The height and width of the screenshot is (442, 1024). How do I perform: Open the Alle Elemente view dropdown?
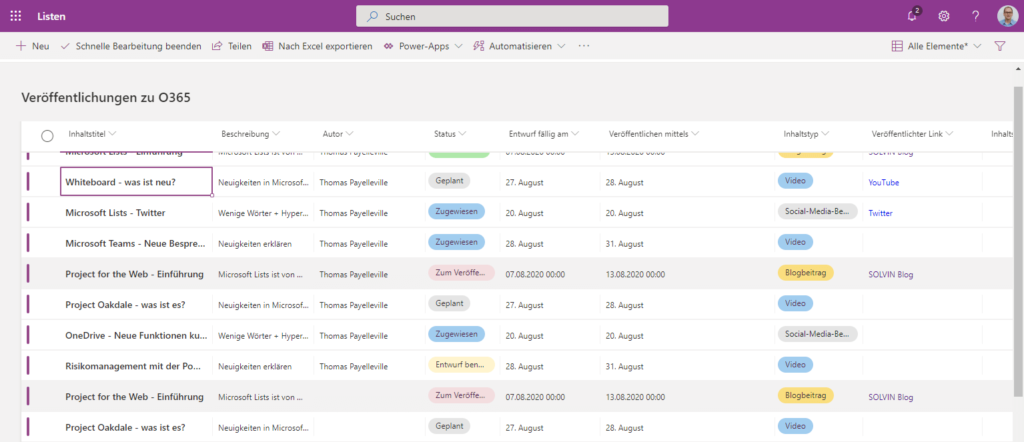[x=936, y=46]
